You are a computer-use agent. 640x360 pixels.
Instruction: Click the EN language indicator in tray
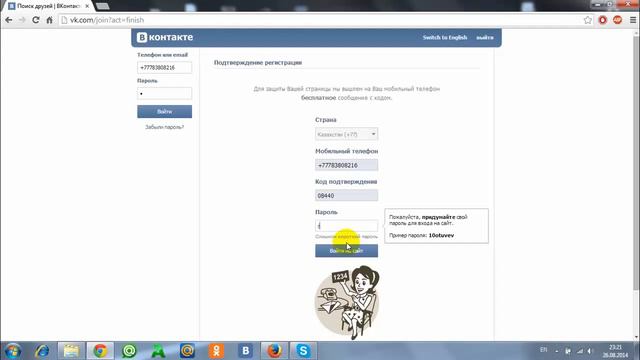544,350
